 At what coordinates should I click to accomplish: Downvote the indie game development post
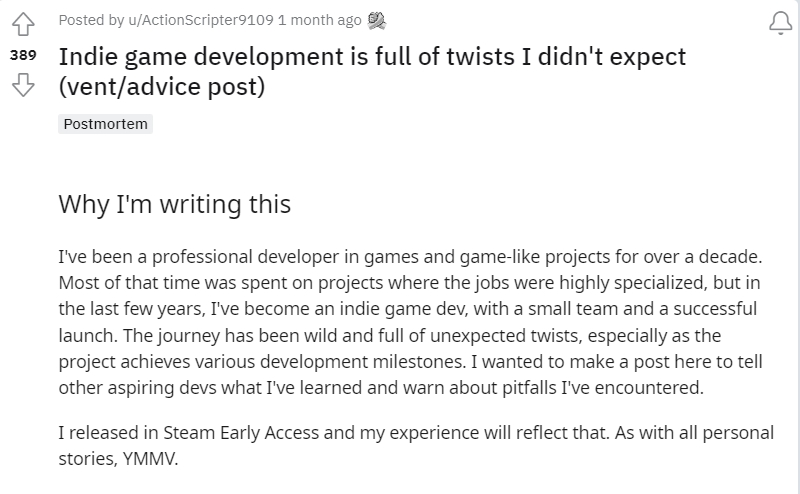click(23, 84)
